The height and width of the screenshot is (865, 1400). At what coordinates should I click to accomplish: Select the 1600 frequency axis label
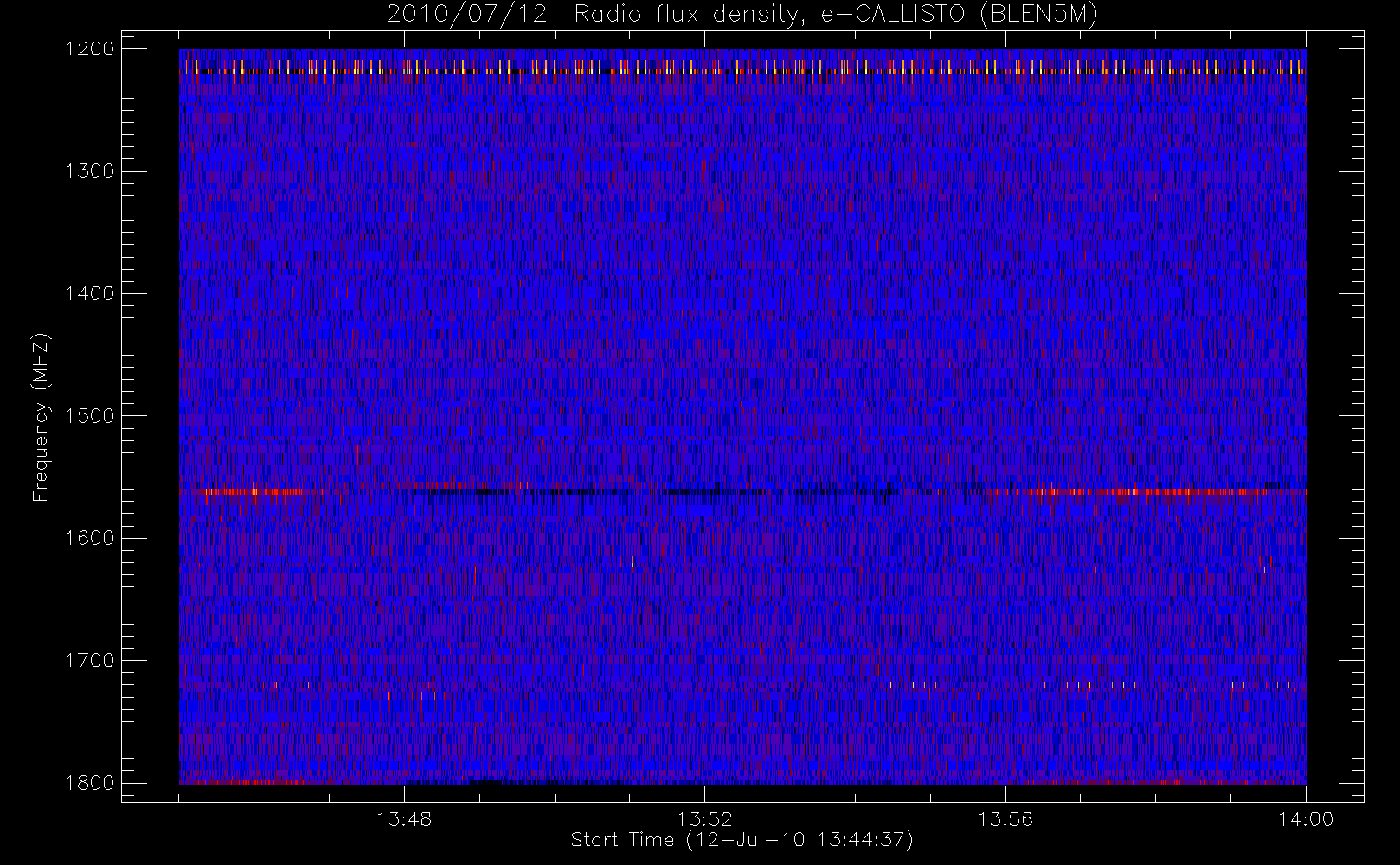pos(90,538)
